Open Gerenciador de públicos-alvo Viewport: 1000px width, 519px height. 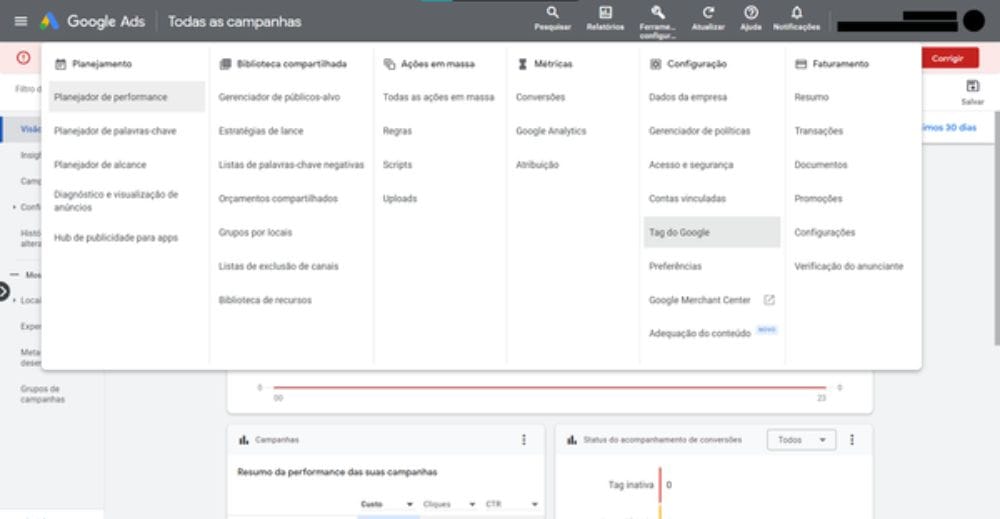point(279,97)
